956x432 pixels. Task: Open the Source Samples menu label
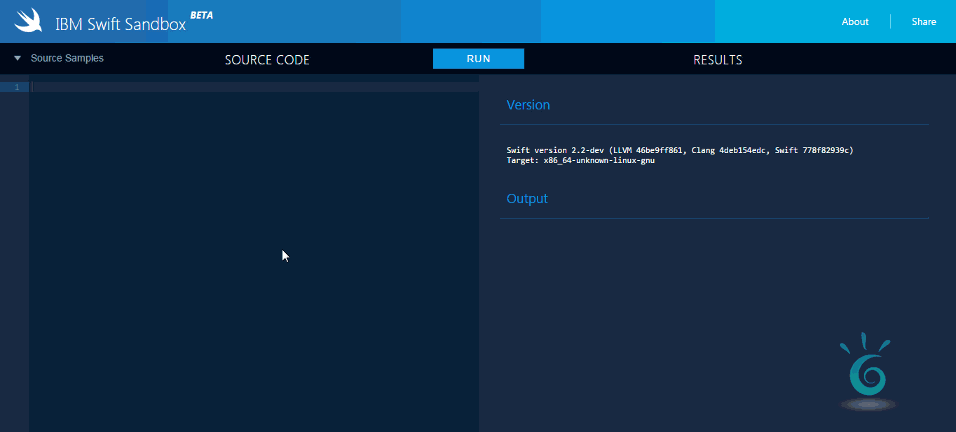coord(67,58)
